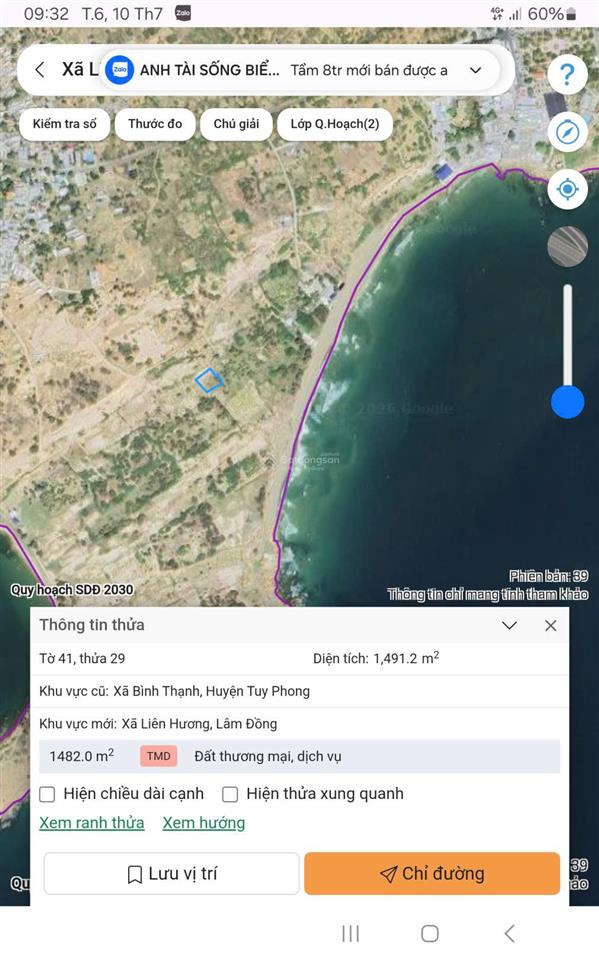
Task: Select the Kiểm tra sổ option
Action: 65,124
